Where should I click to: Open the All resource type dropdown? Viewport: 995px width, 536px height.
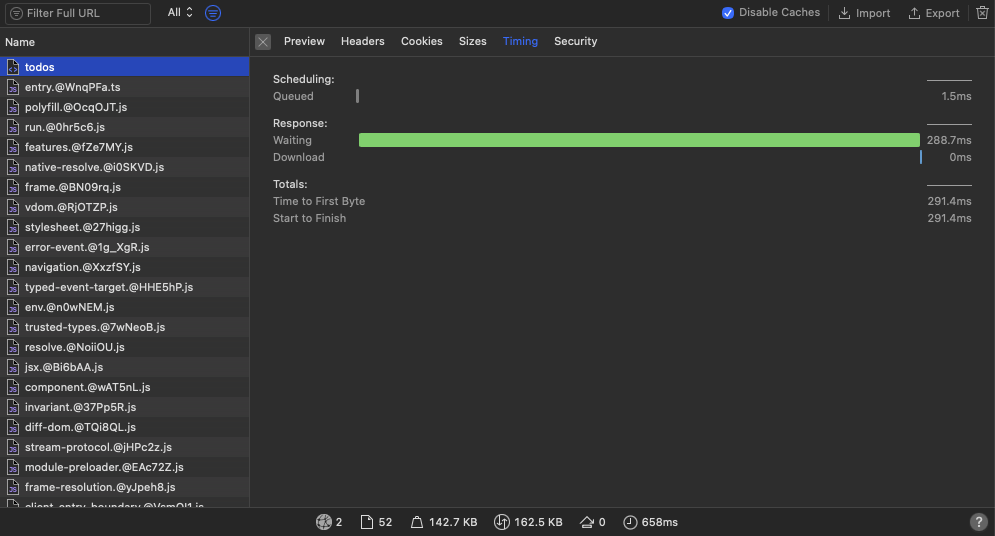click(x=180, y=13)
